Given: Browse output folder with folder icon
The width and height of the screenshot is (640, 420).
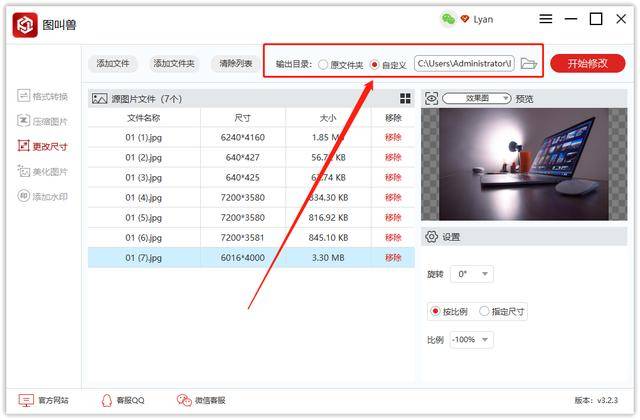Looking at the screenshot, I should tap(529, 64).
